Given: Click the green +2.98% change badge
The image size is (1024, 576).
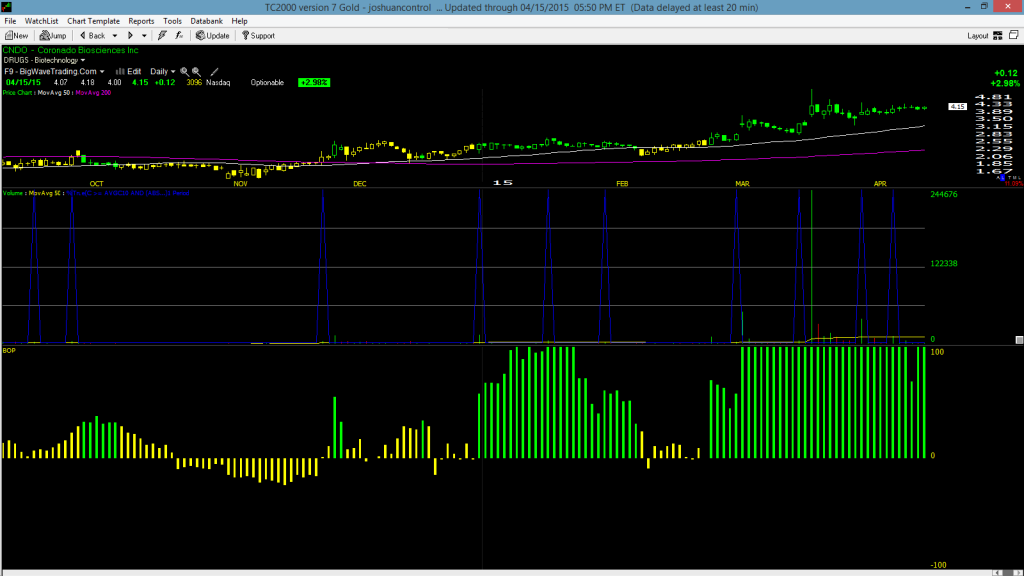Looking at the screenshot, I should click(x=314, y=83).
